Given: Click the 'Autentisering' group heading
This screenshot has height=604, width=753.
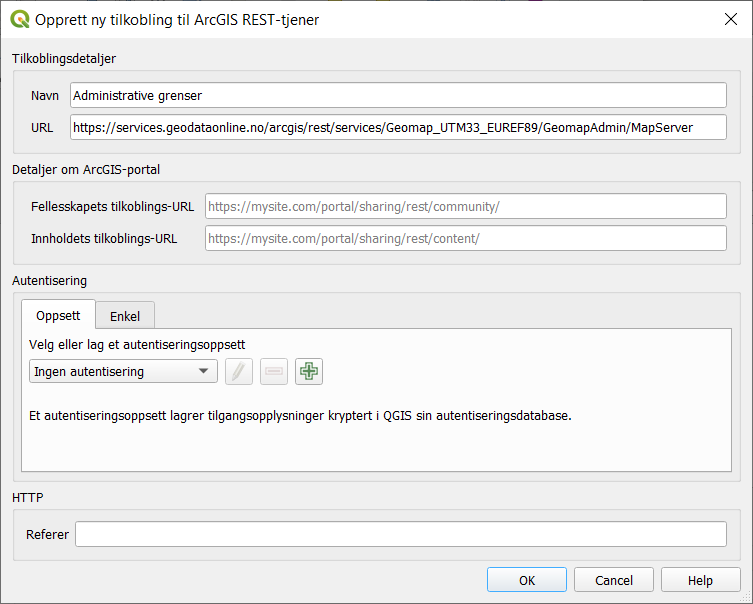Looking at the screenshot, I should (49, 280).
